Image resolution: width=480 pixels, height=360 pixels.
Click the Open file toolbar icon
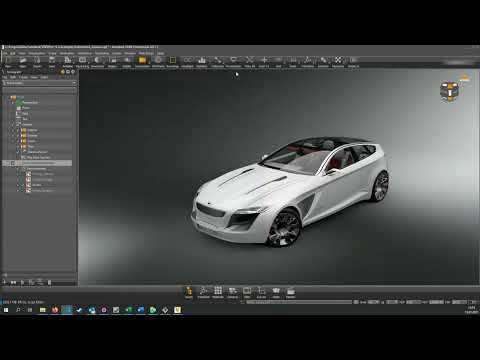pos(23,61)
